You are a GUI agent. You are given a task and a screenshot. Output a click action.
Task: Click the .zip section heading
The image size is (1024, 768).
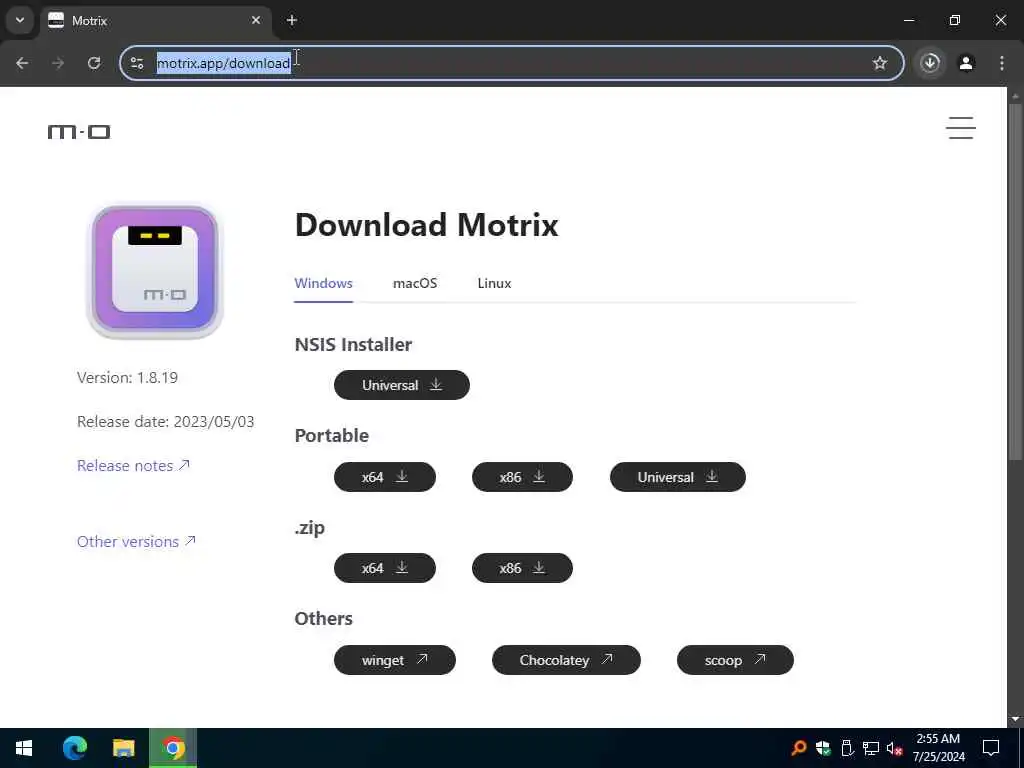[x=310, y=528]
